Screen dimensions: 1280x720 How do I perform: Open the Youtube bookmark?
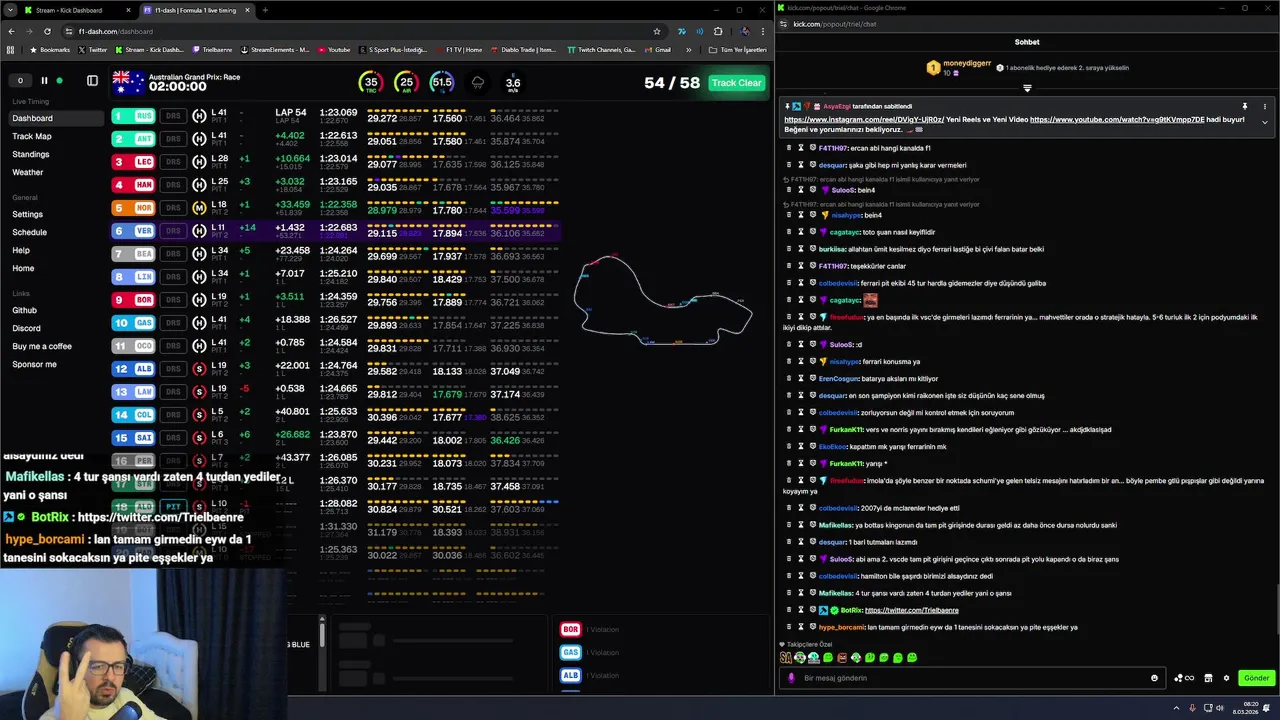[x=334, y=49]
